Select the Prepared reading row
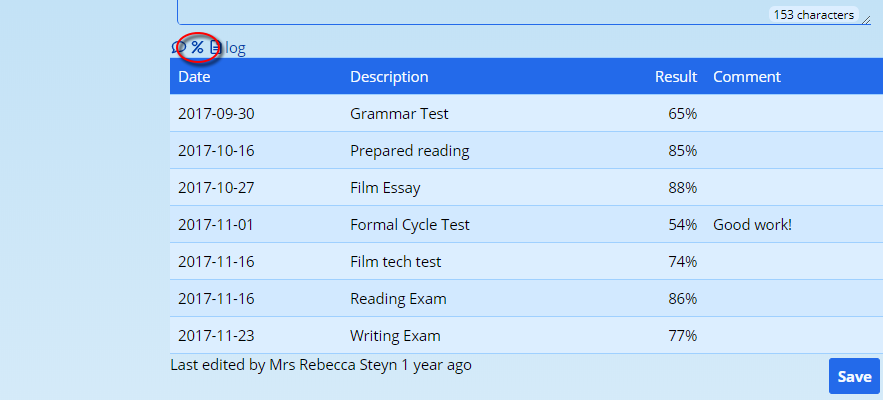 click(x=409, y=151)
